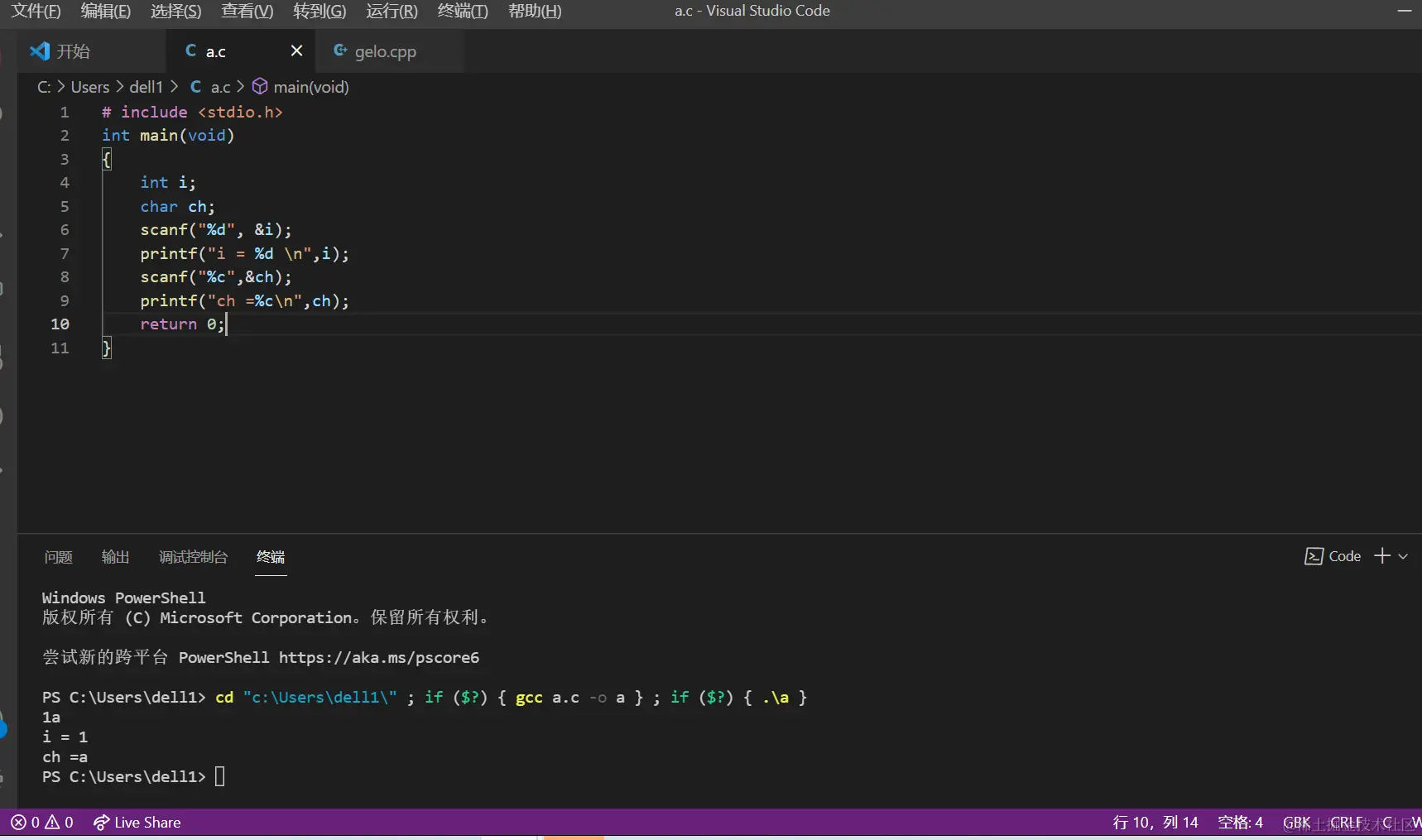Viewport: 1422px width, 840px height.
Task: Show the 调试控制台 debug console panel
Action: coord(193,557)
